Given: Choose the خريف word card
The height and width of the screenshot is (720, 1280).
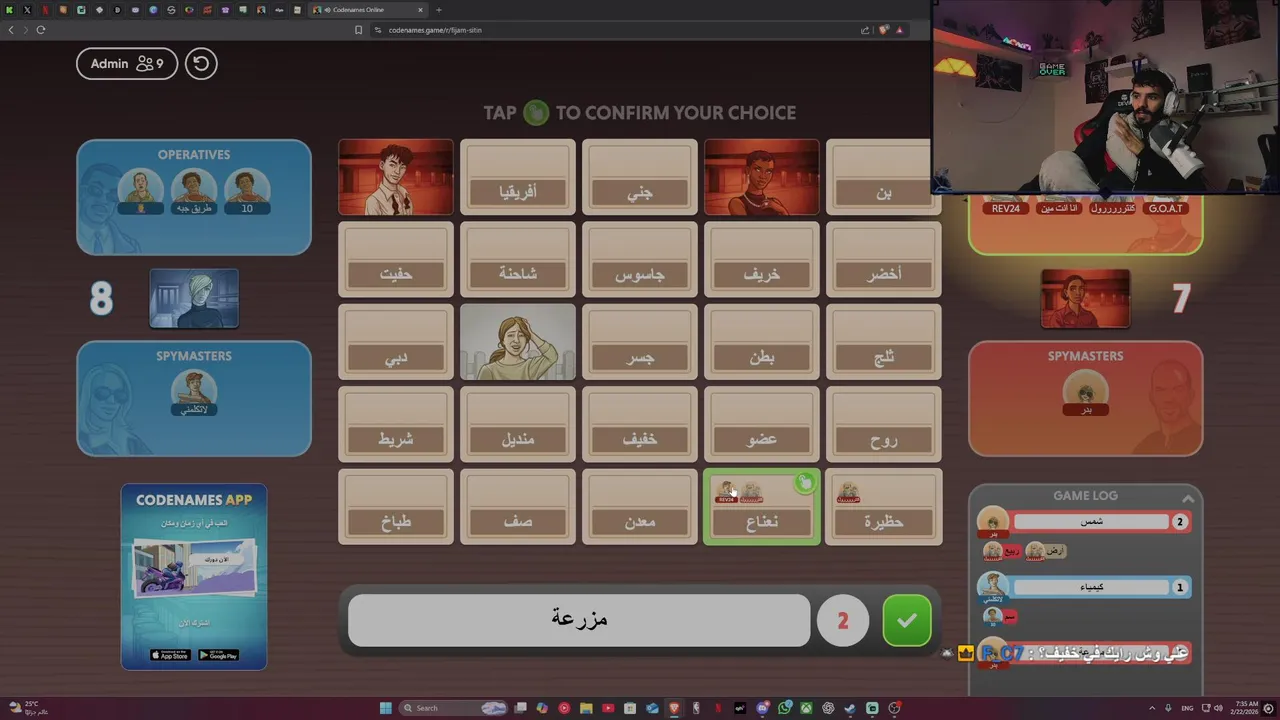Looking at the screenshot, I should (762, 260).
